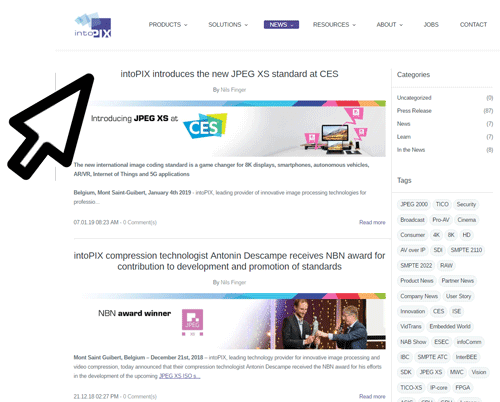Click the ISE tag
The height and width of the screenshot is (402, 500).
click(x=456, y=311)
